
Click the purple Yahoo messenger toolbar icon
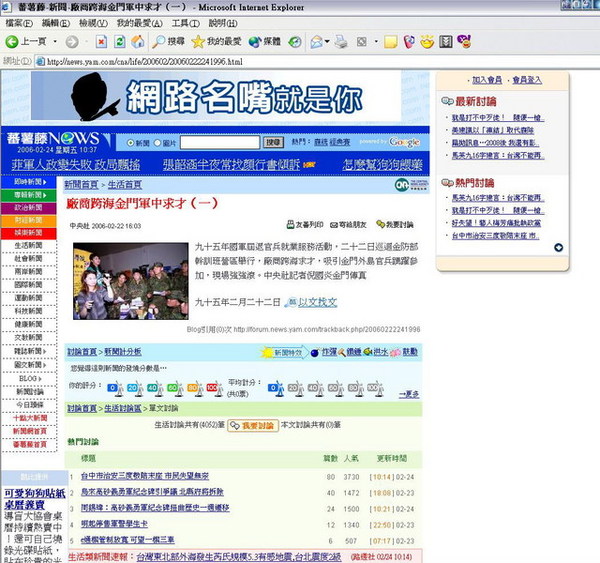464,41
